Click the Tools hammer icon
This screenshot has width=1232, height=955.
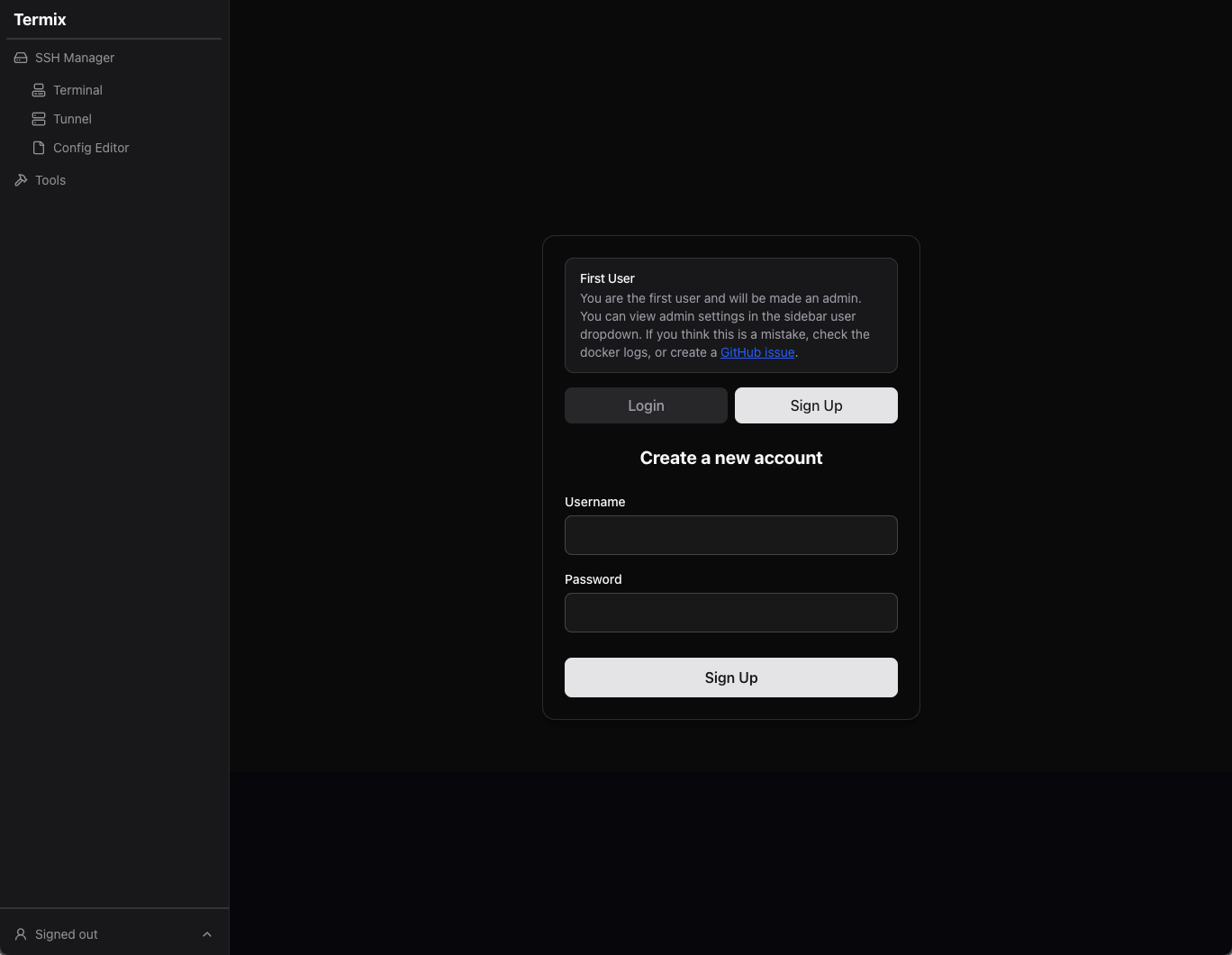[21, 180]
